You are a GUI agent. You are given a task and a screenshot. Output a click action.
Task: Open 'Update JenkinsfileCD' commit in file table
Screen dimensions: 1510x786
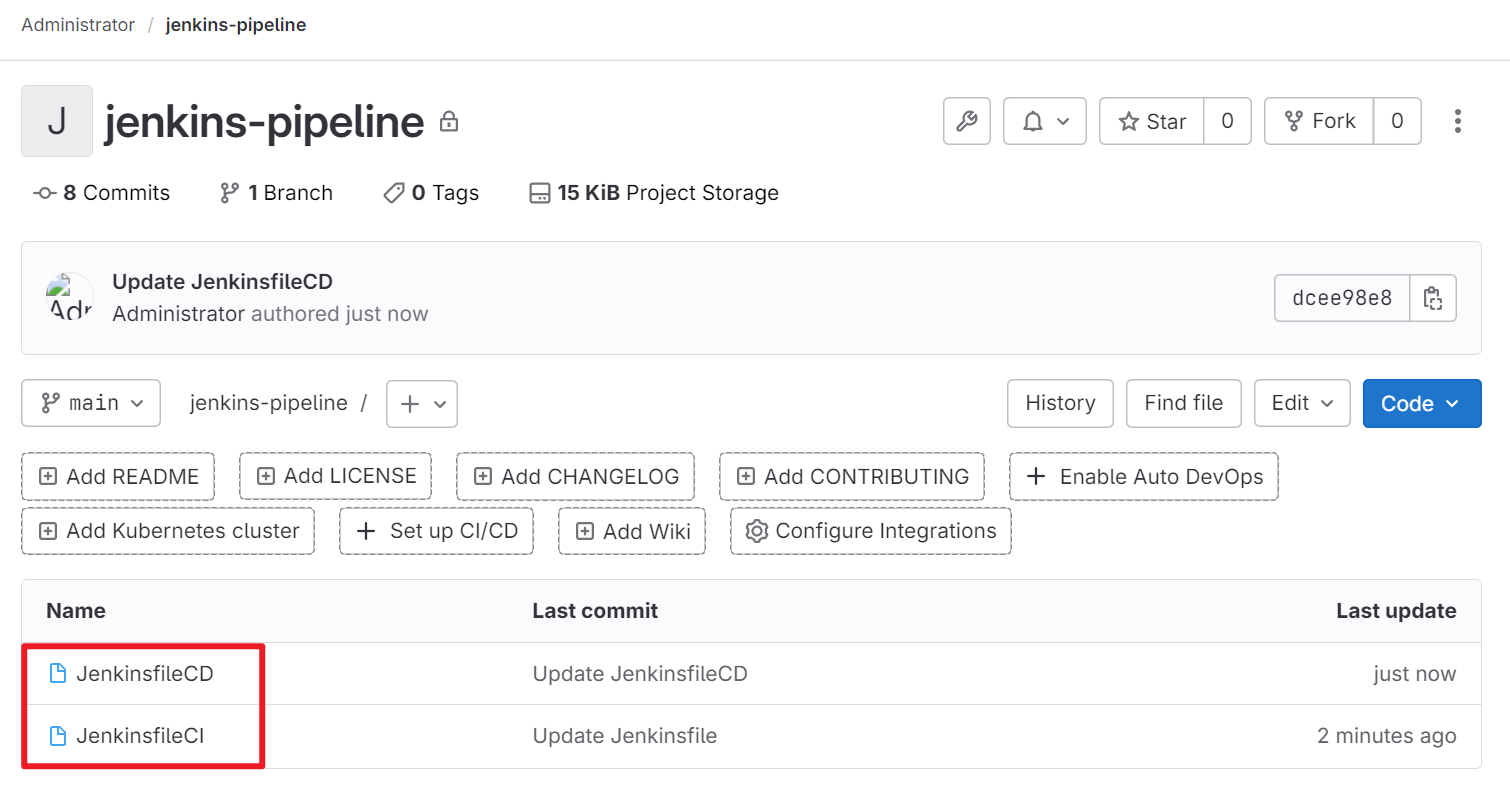[x=640, y=674]
